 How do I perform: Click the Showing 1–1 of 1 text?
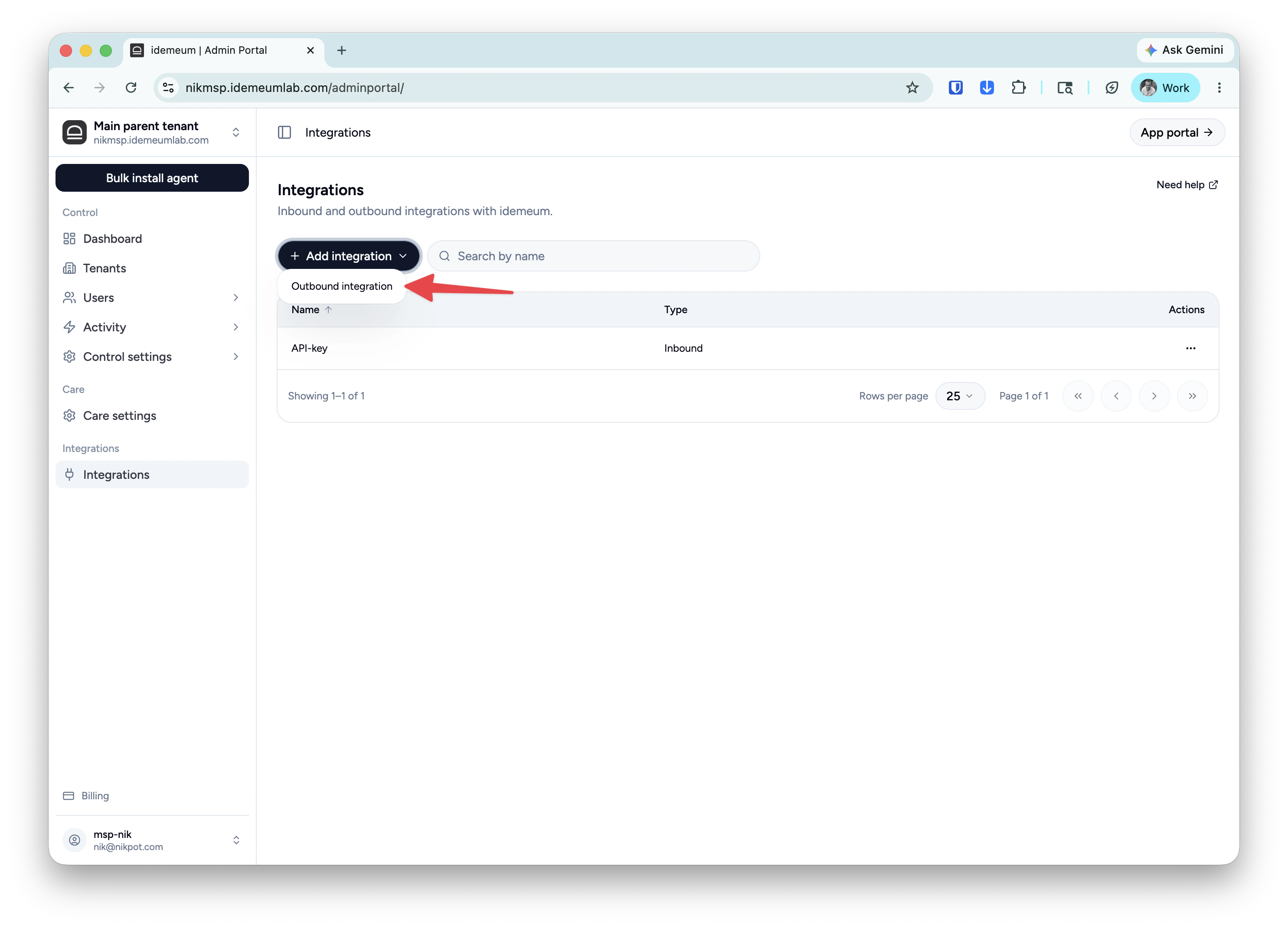click(326, 396)
